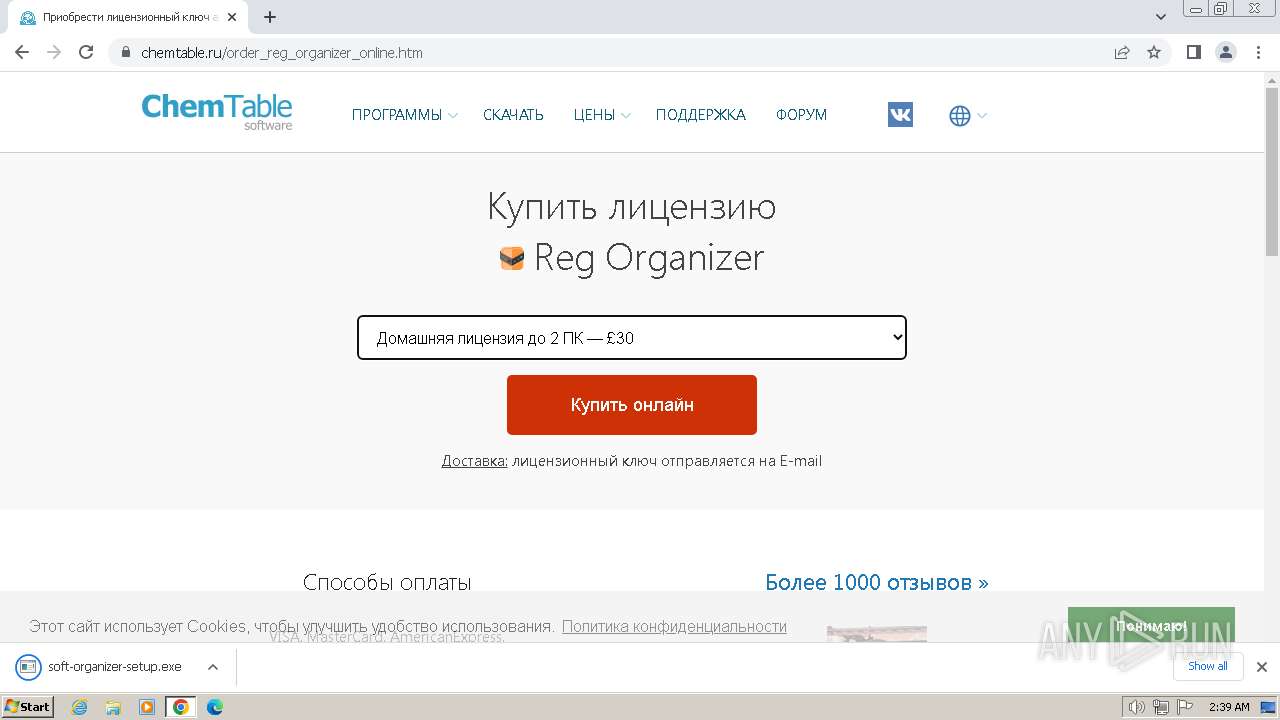
Task: Open Политика конфиденциальности link
Action: (x=674, y=626)
